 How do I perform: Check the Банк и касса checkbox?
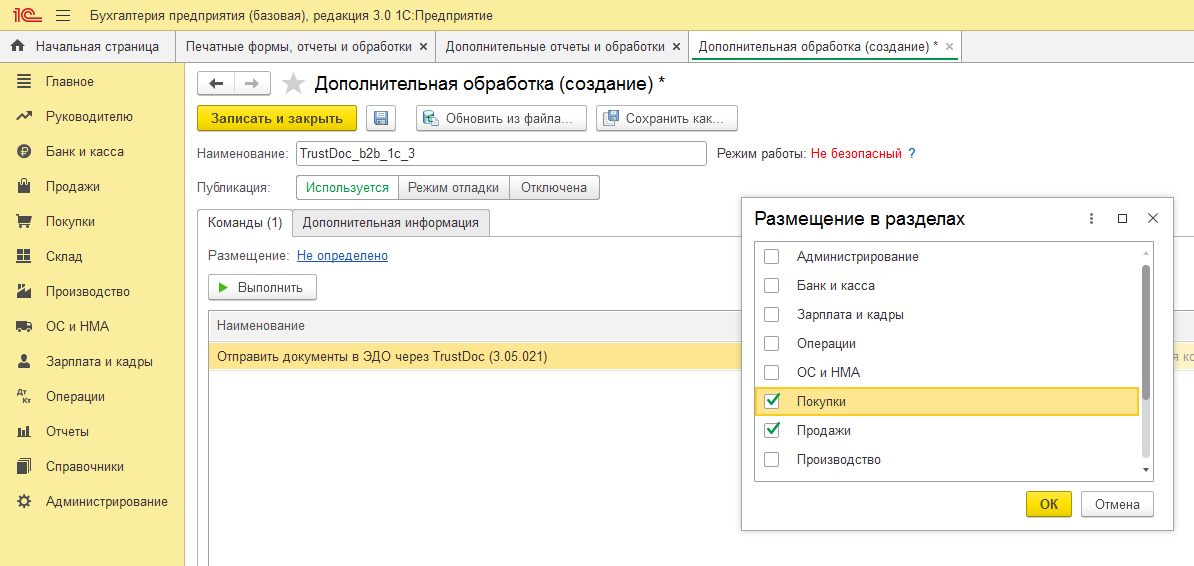pos(771,286)
